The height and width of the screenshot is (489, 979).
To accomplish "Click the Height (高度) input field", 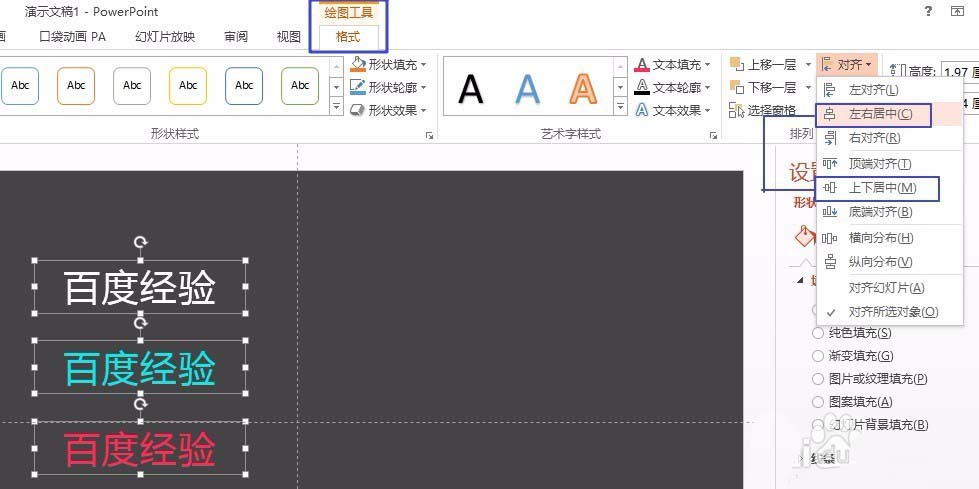I will [960, 71].
